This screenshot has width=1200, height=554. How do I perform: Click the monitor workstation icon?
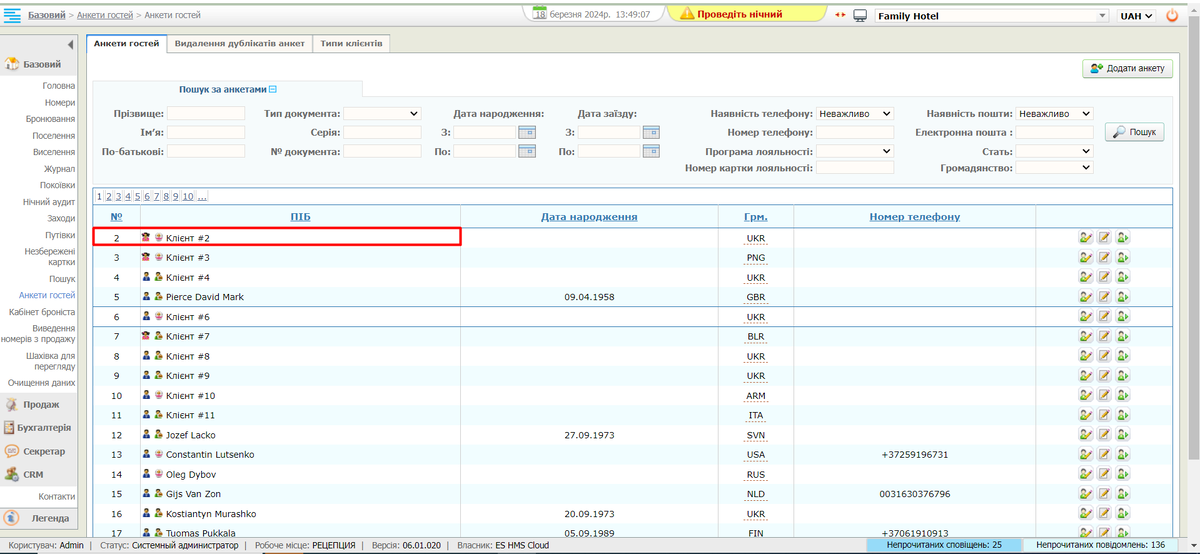coord(859,16)
